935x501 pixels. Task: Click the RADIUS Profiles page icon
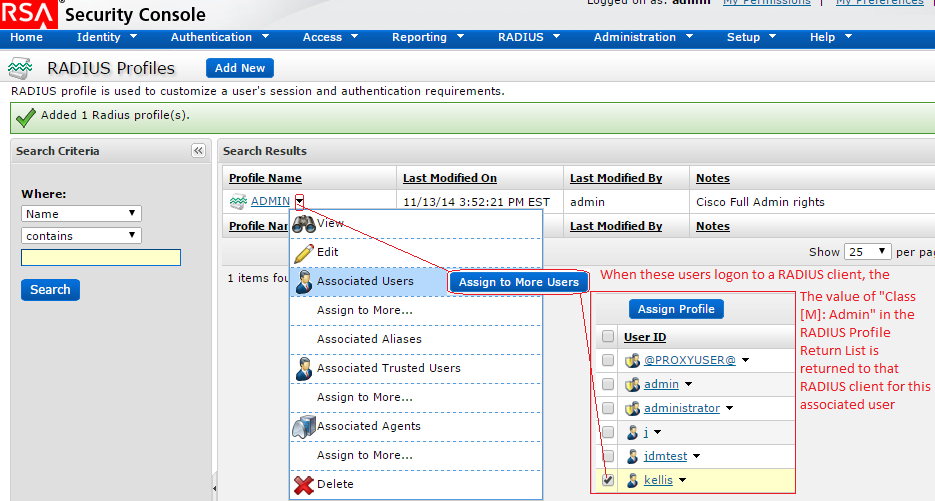pyautogui.click(x=20, y=69)
